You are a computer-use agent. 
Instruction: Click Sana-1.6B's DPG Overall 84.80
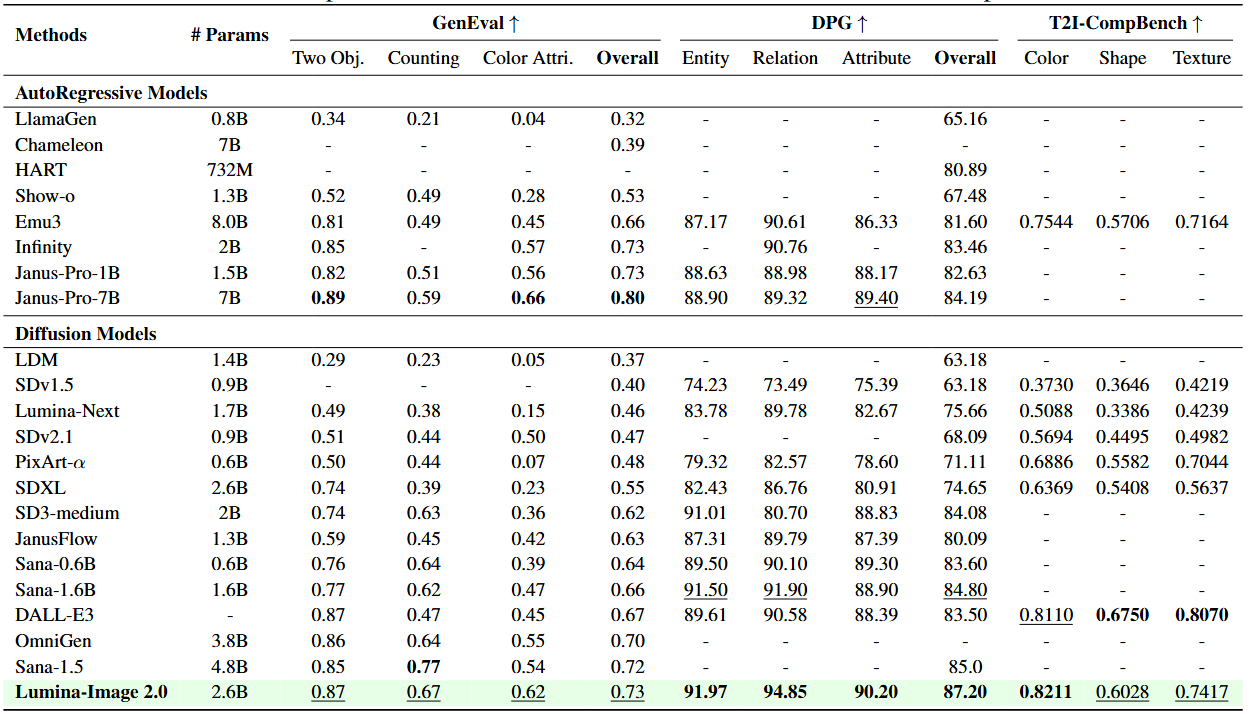pyautogui.click(x=965, y=590)
